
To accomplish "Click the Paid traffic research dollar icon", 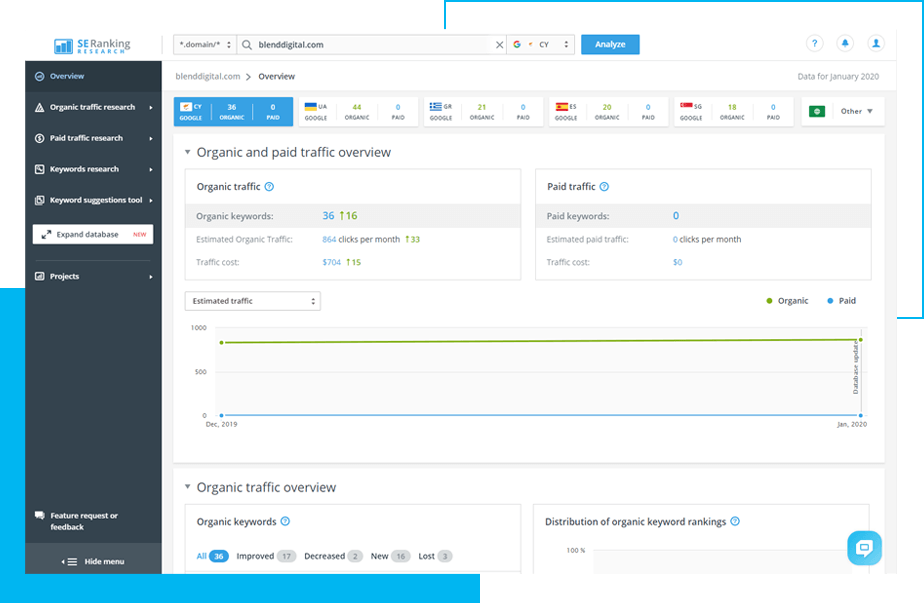I will [x=39, y=138].
